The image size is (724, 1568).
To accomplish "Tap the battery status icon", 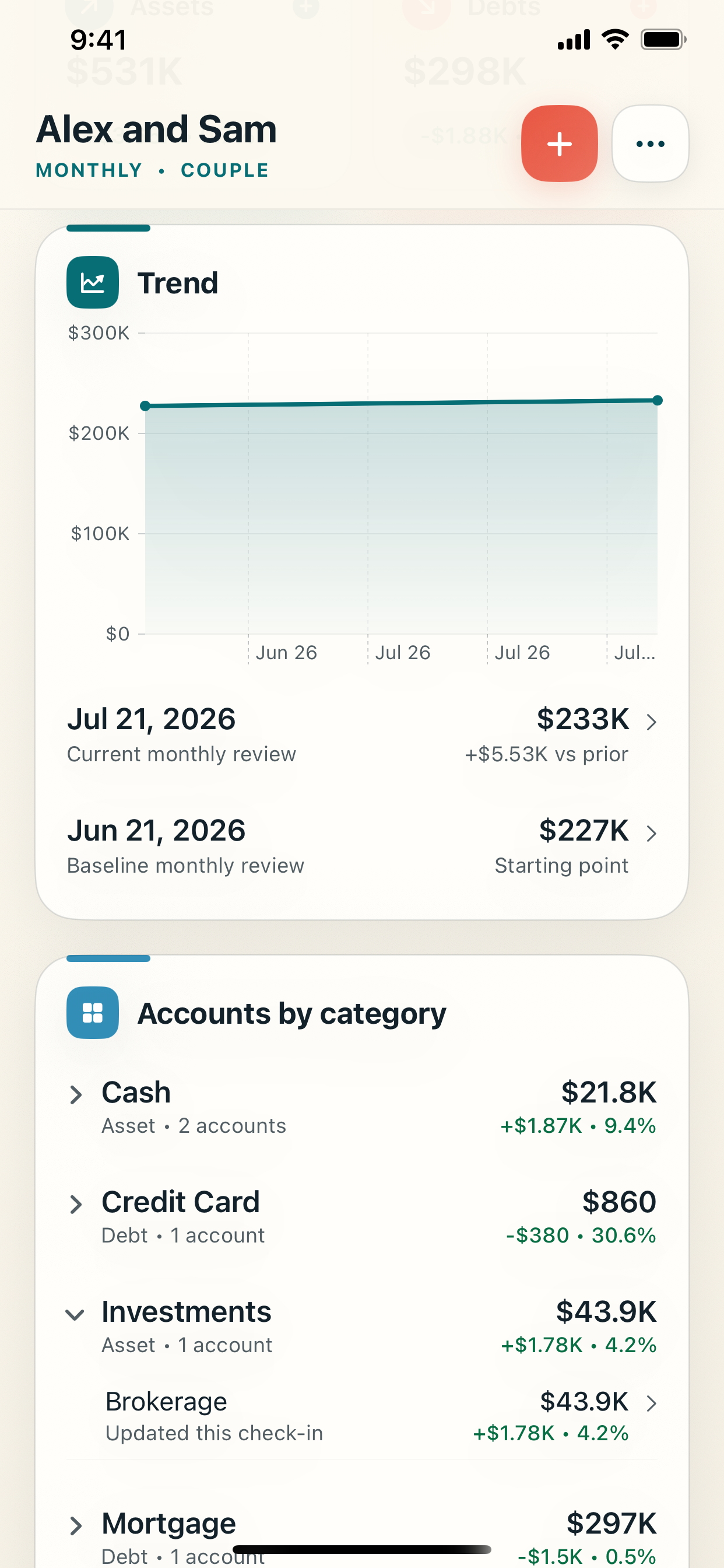I will click(x=663, y=40).
